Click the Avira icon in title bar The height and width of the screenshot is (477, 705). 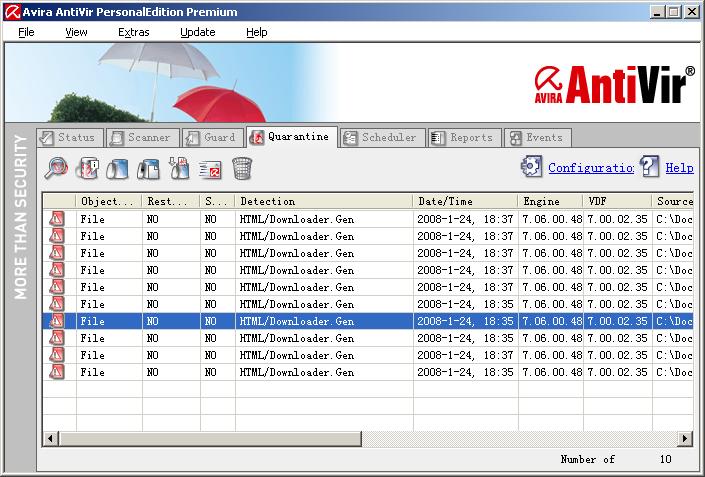tap(12, 12)
